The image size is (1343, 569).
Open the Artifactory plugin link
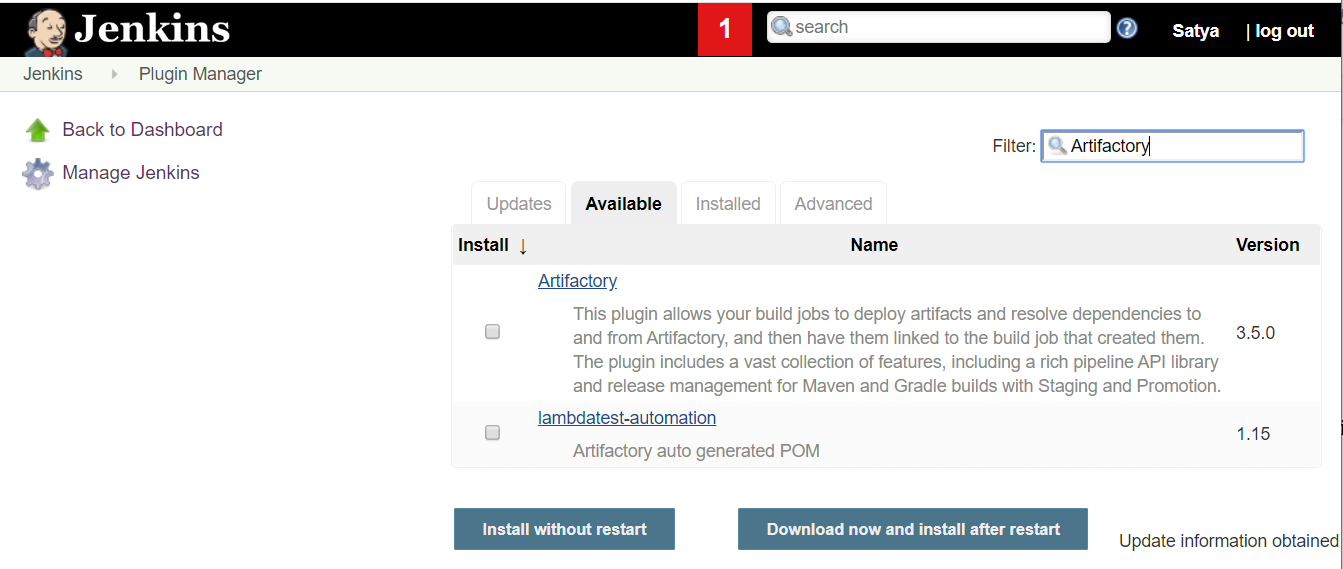(x=577, y=281)
